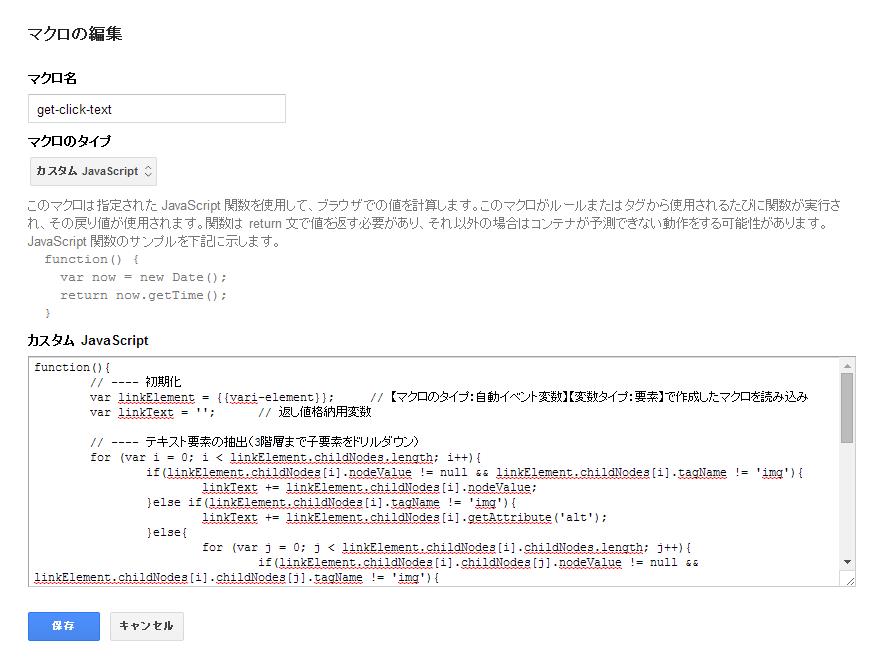The image size is (888, 659).
Task: Click the comment 'テキスト要素の抽出' line
Action: tap(254, 442)
